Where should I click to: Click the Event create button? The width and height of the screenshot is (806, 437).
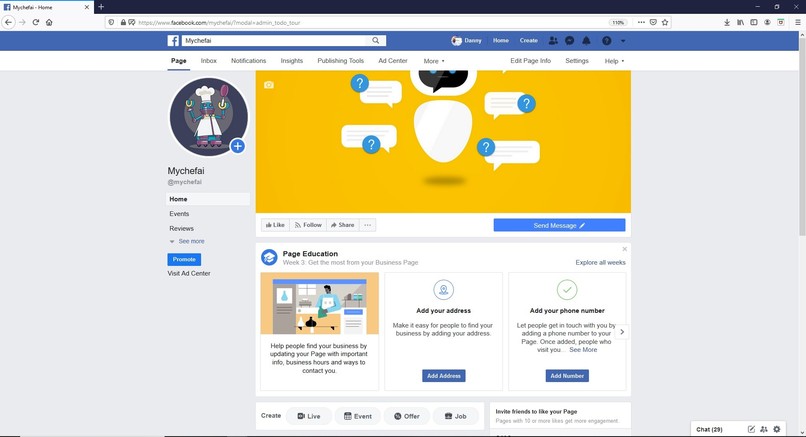[x=358, y=416]
